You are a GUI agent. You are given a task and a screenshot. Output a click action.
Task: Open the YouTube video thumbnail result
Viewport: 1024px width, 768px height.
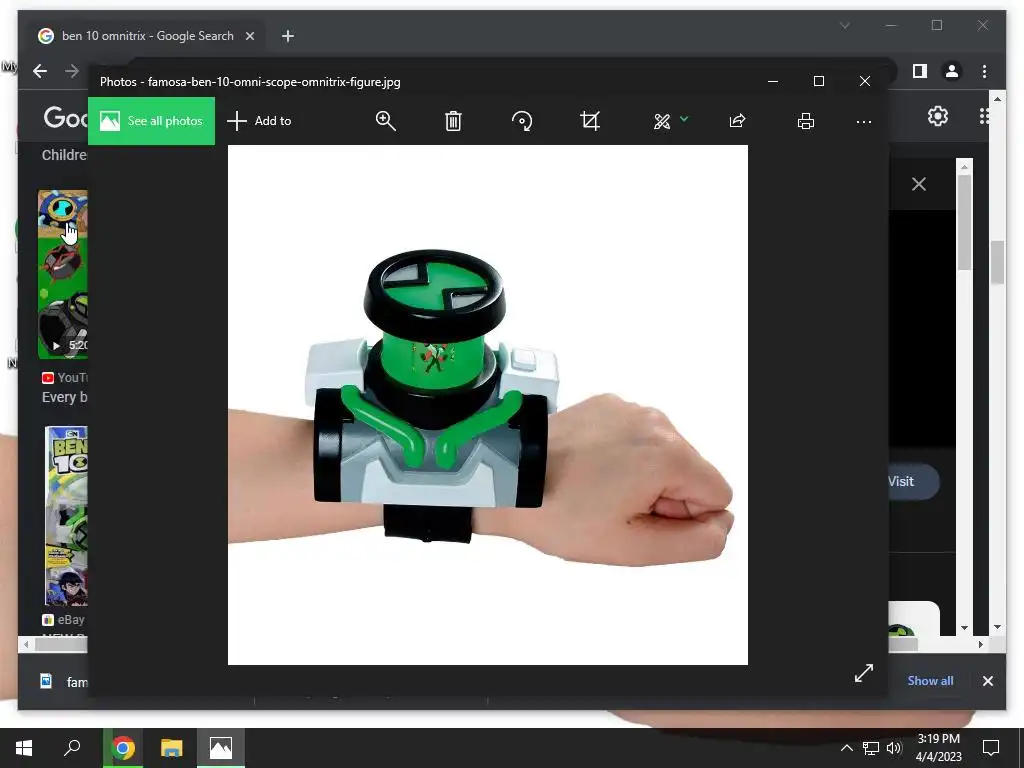click(63, 274)
